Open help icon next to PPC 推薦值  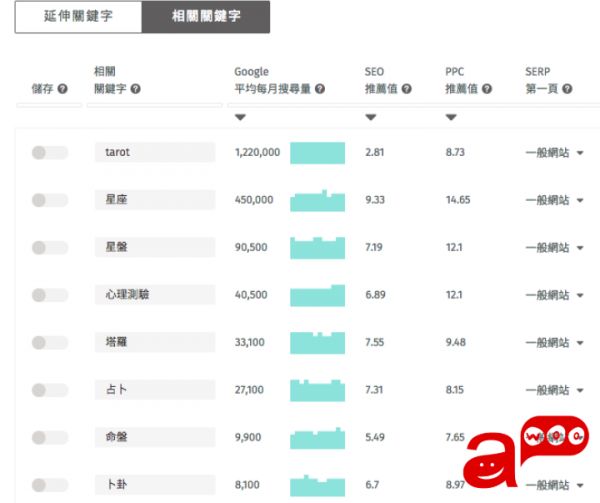(x=487, y=89)
